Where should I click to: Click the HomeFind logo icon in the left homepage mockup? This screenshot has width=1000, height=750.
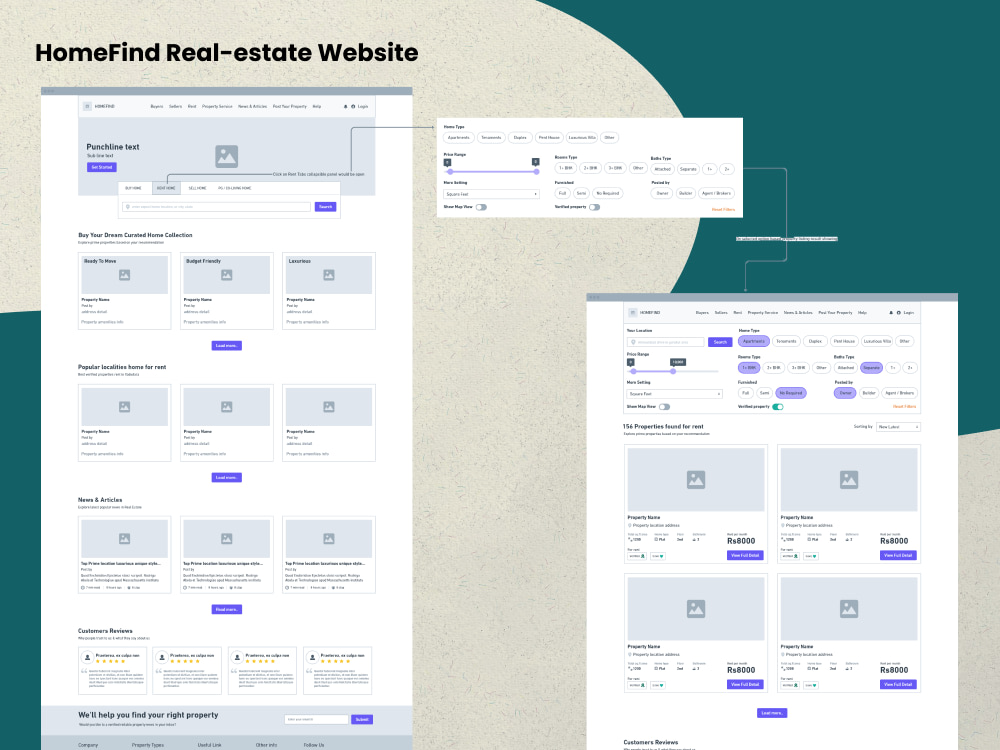(x=87, y=107)
